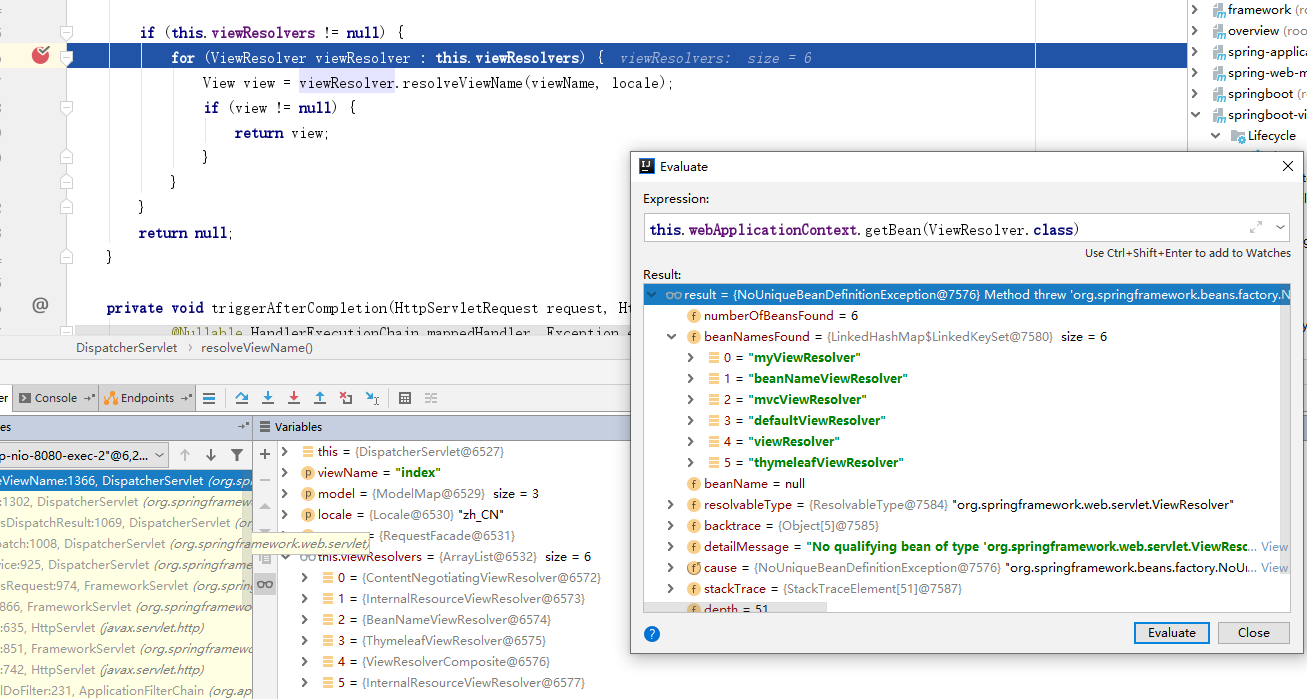Switch to the Endpoints tab
1307x699 pixels.
[146, 398]
